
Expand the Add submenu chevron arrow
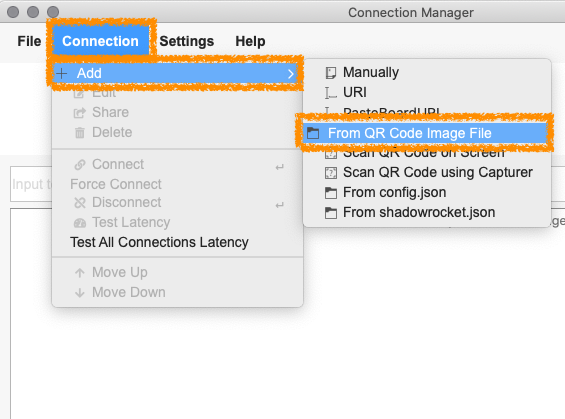coord(290,74)
